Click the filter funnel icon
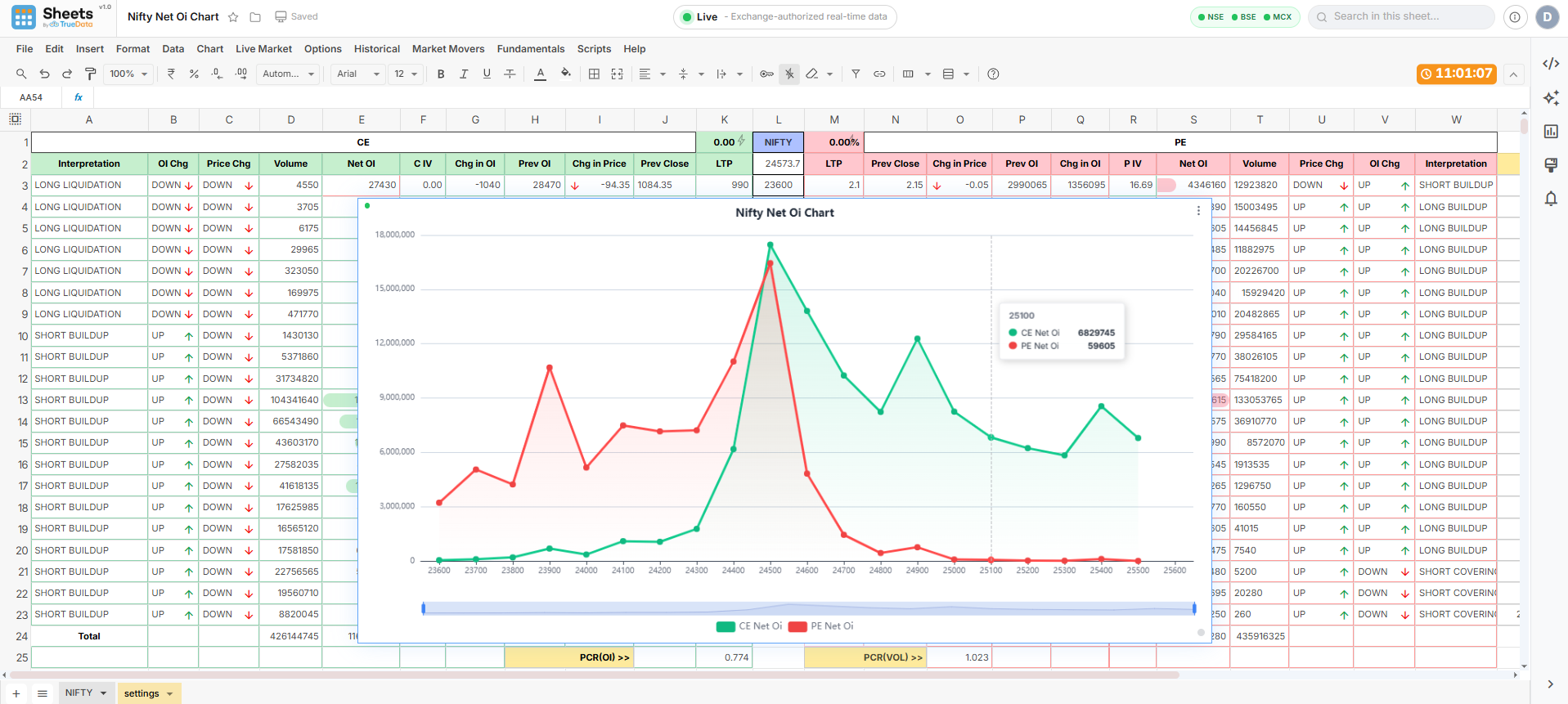 tap(856, 74)
